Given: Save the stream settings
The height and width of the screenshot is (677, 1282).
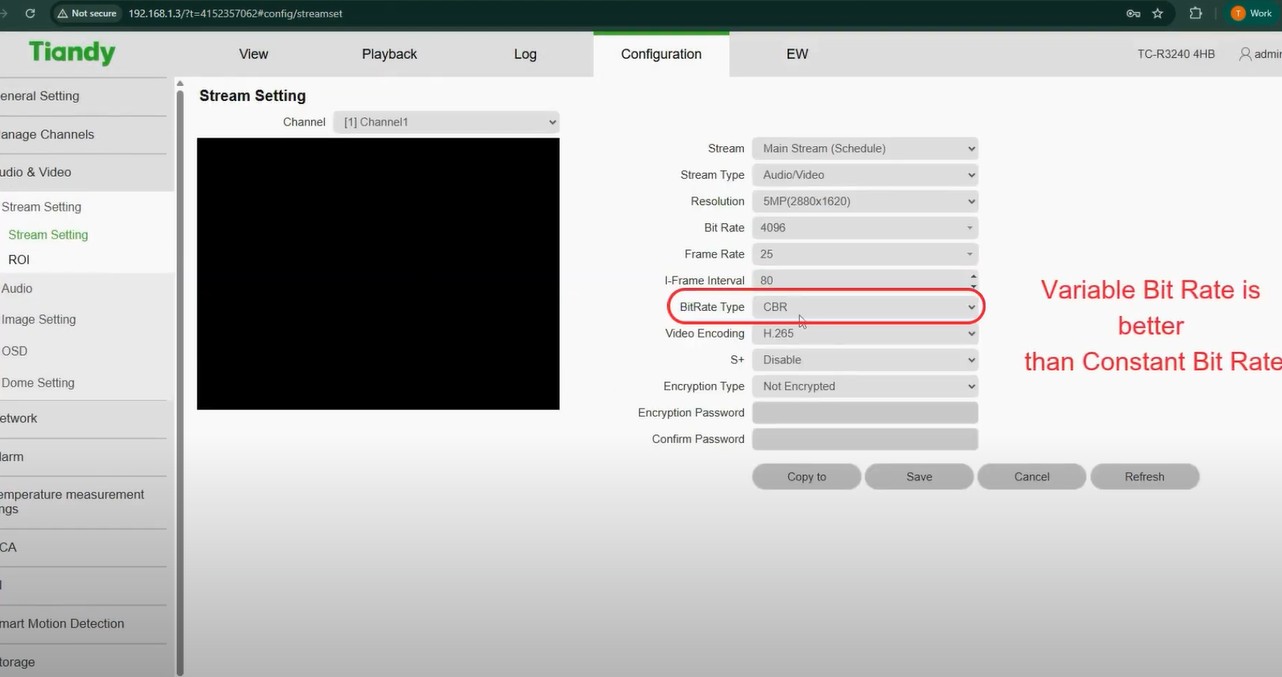Looking at the screenshot, I should [x=918, y=476].
